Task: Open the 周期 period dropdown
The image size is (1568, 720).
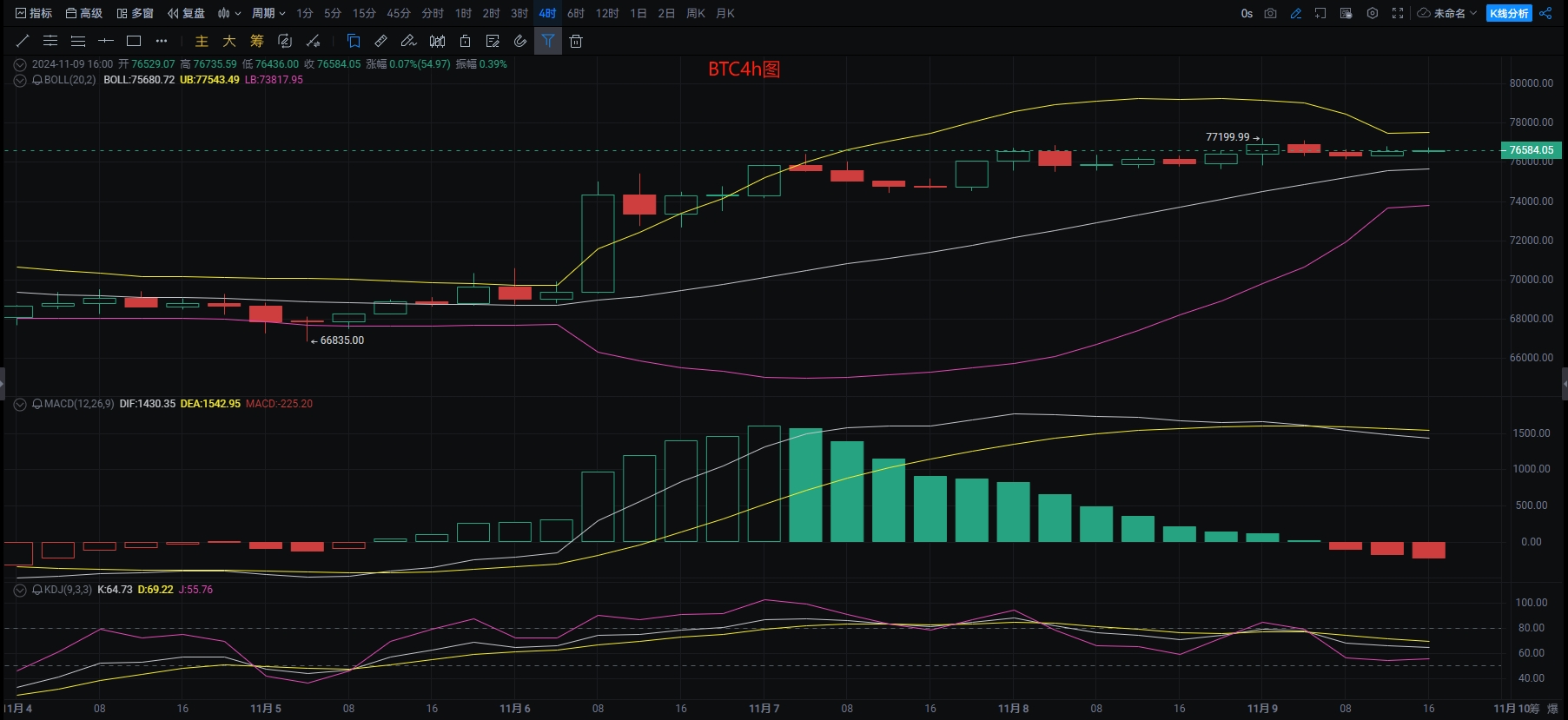Action: pos(268,13)
